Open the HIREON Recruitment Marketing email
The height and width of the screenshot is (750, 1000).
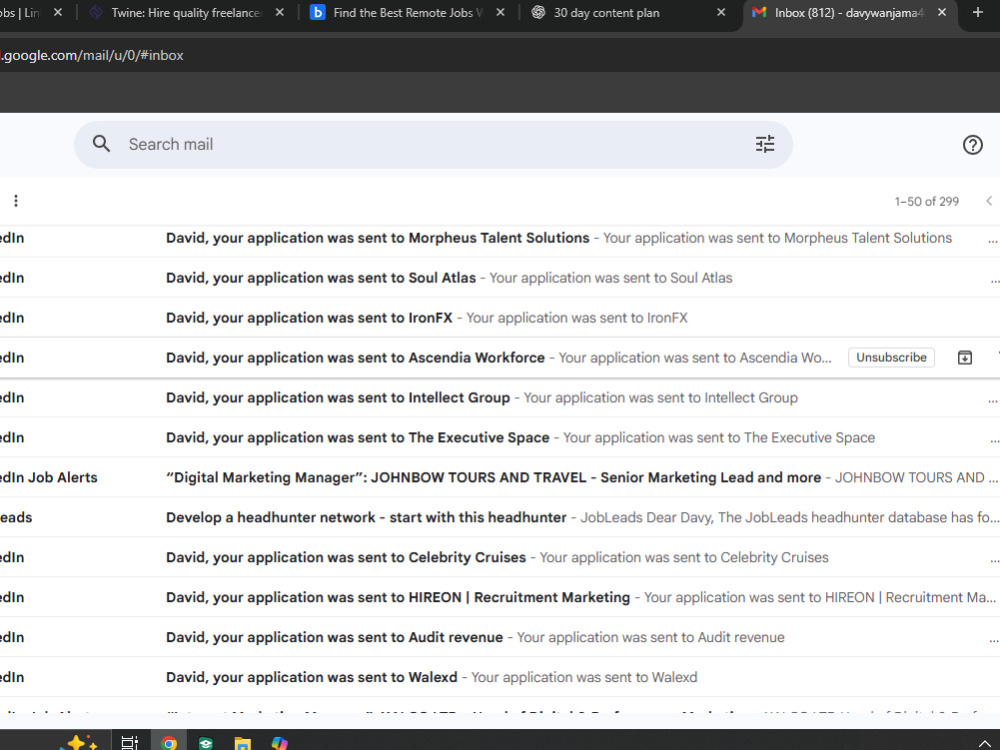(x=500, y=598)
